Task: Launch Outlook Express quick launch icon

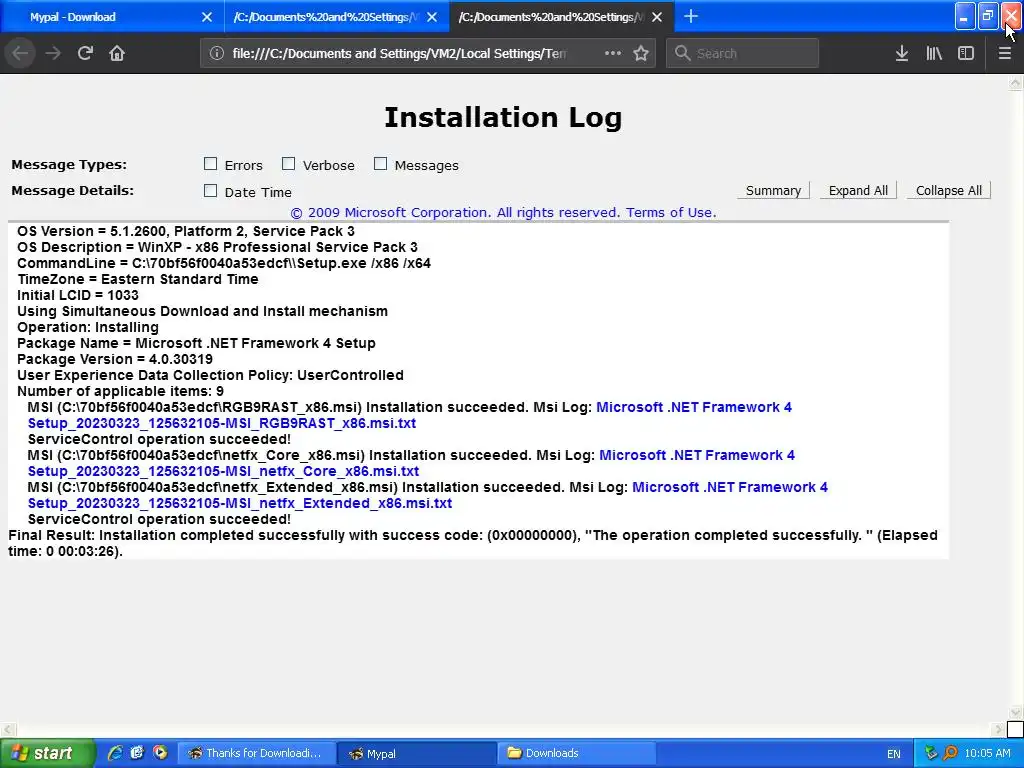Action: click(137, 753)
